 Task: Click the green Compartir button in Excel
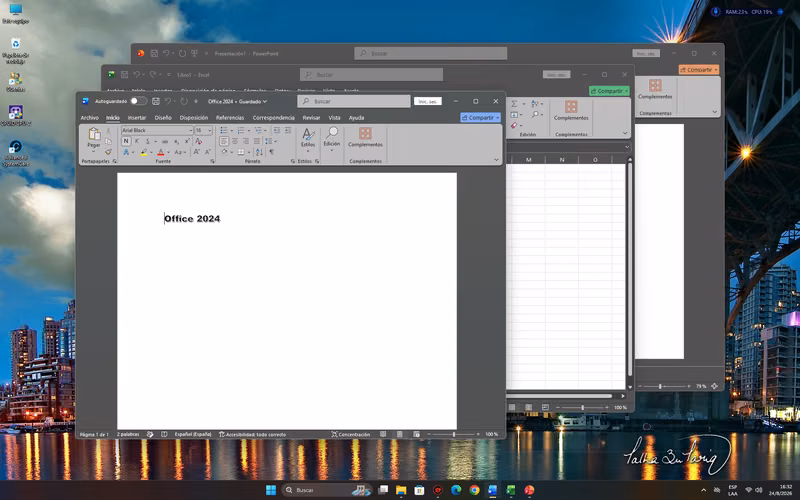pyautogui.click(x=609, y=91)
